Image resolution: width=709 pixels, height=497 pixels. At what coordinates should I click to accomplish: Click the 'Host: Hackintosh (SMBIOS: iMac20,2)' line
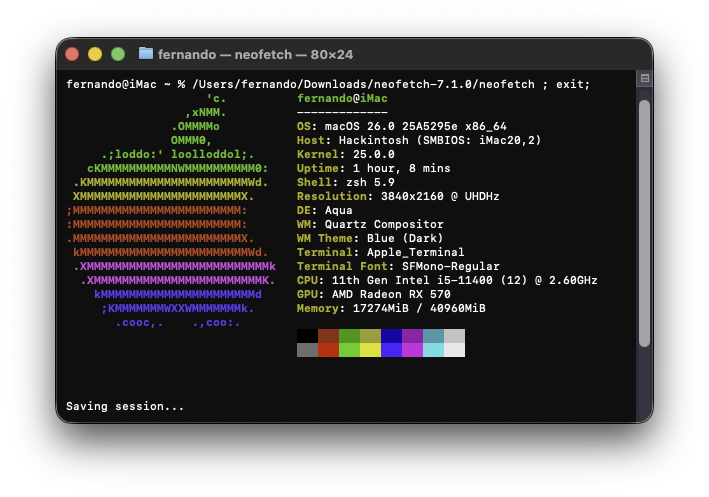pos(419,140)
